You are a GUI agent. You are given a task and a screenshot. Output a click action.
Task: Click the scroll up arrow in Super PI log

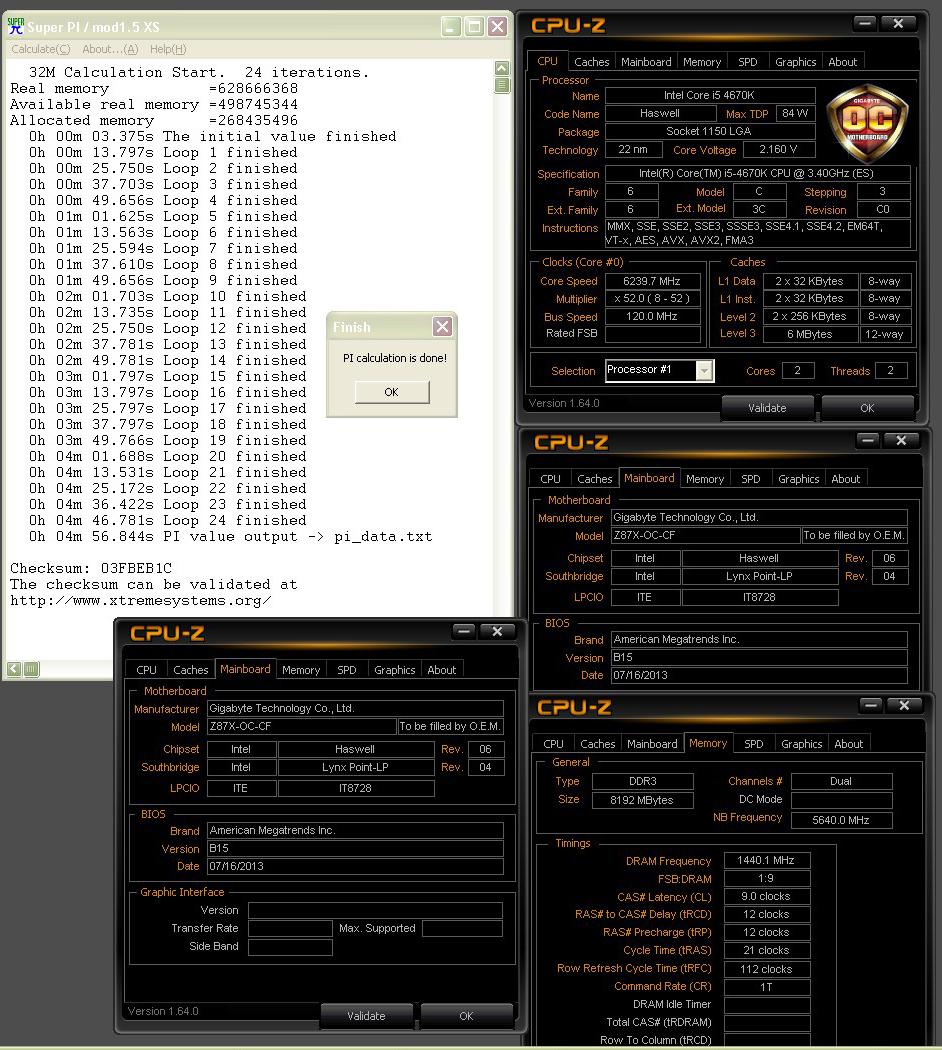pyautogui.click(x=501, y=68)
